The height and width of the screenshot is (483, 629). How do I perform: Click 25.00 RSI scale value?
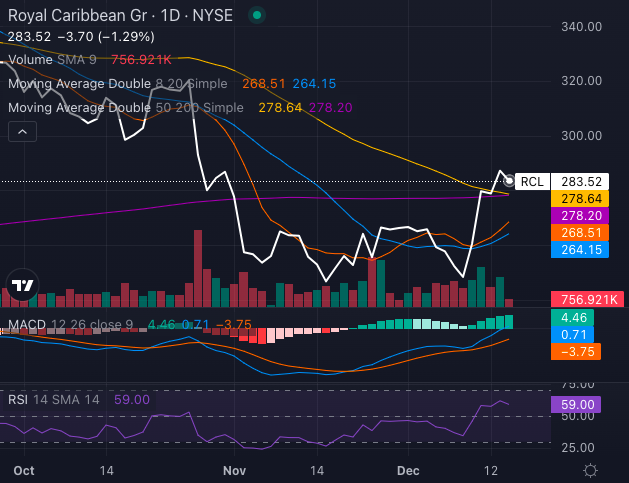click(x=578, y=448)
